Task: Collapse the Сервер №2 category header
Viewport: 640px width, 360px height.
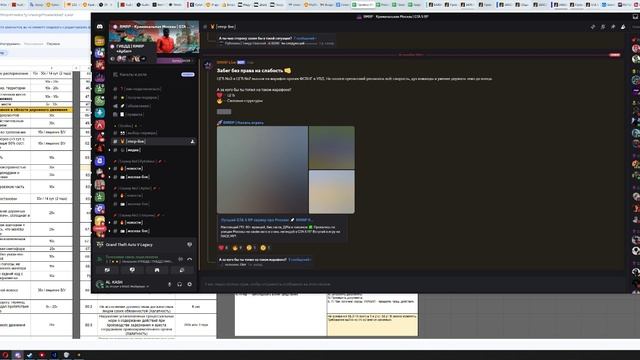Action: [136, 188]
